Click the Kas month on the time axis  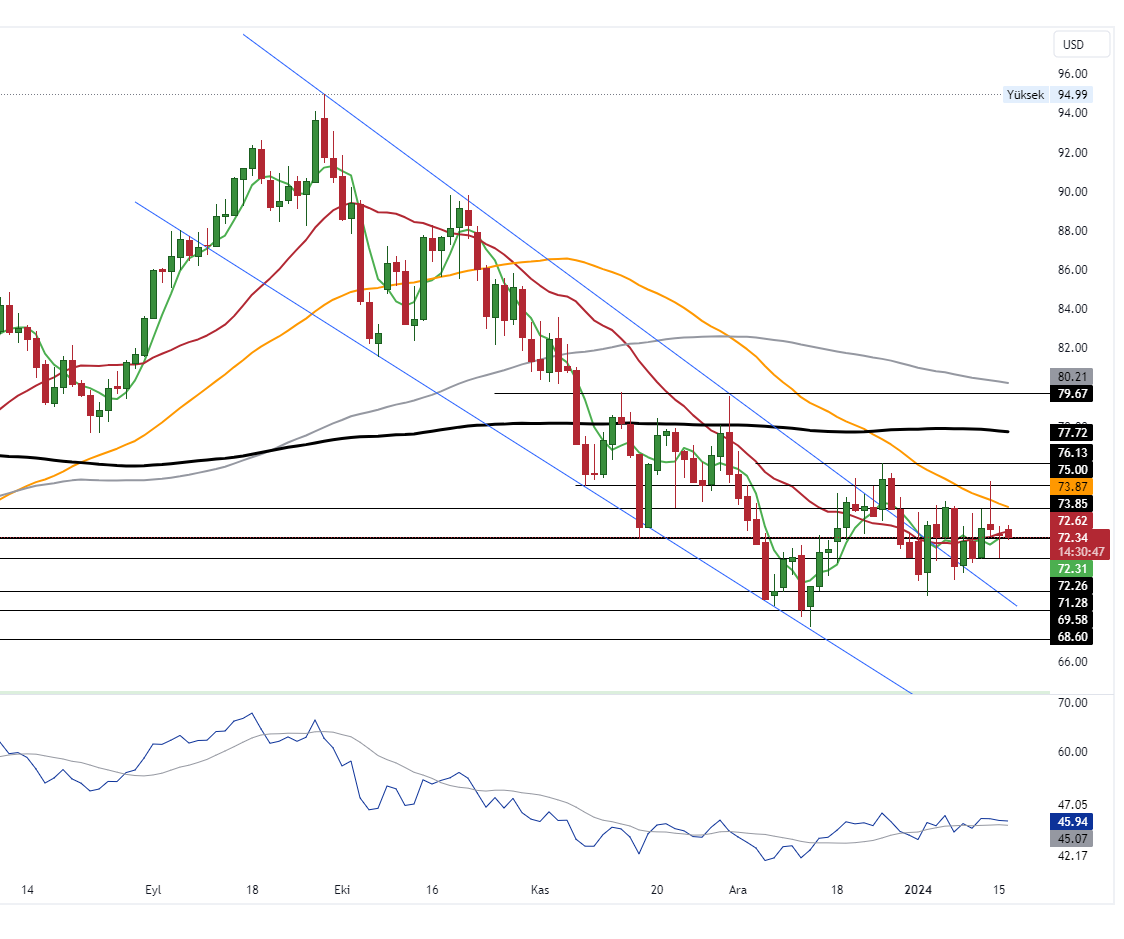coord(540,890)
